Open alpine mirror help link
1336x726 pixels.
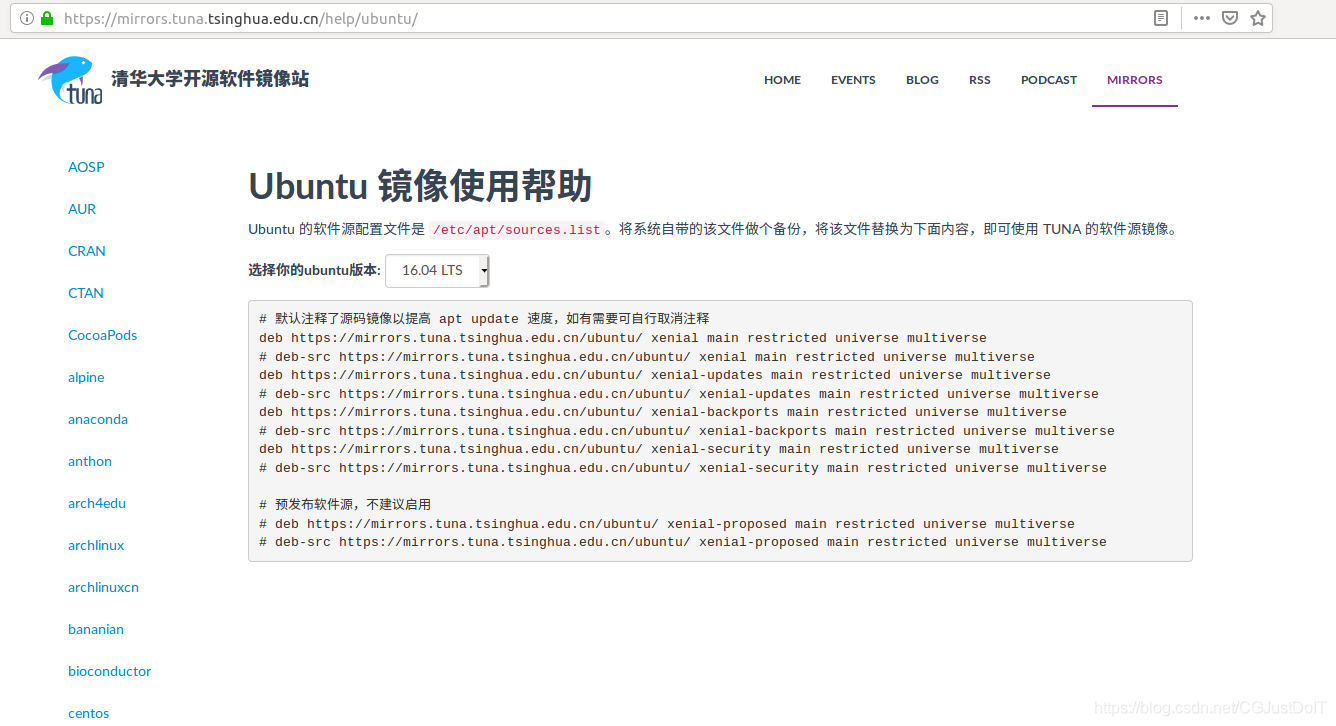click(x=86, y=377)
